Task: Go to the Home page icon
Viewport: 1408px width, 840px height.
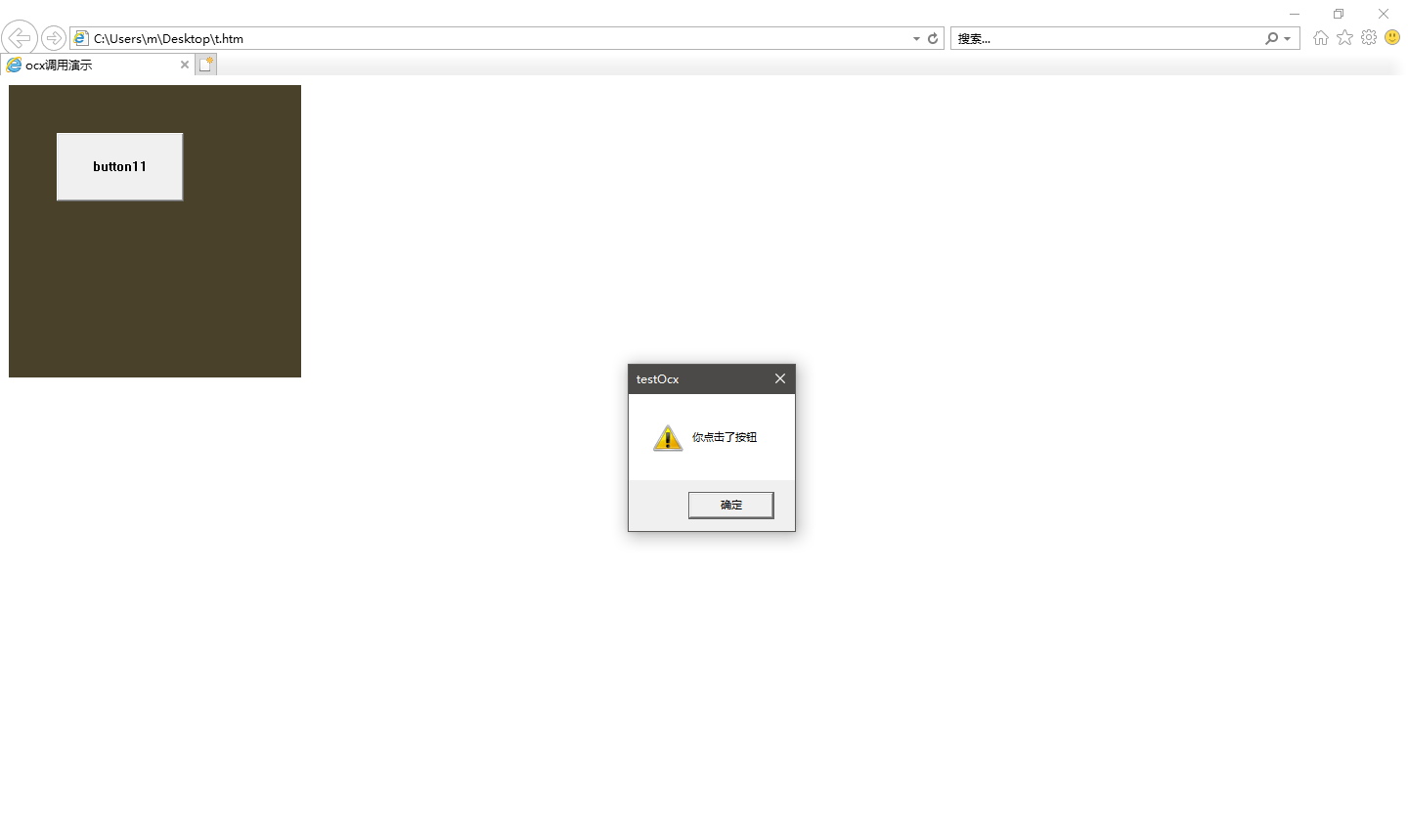Action: [1321, 38]
